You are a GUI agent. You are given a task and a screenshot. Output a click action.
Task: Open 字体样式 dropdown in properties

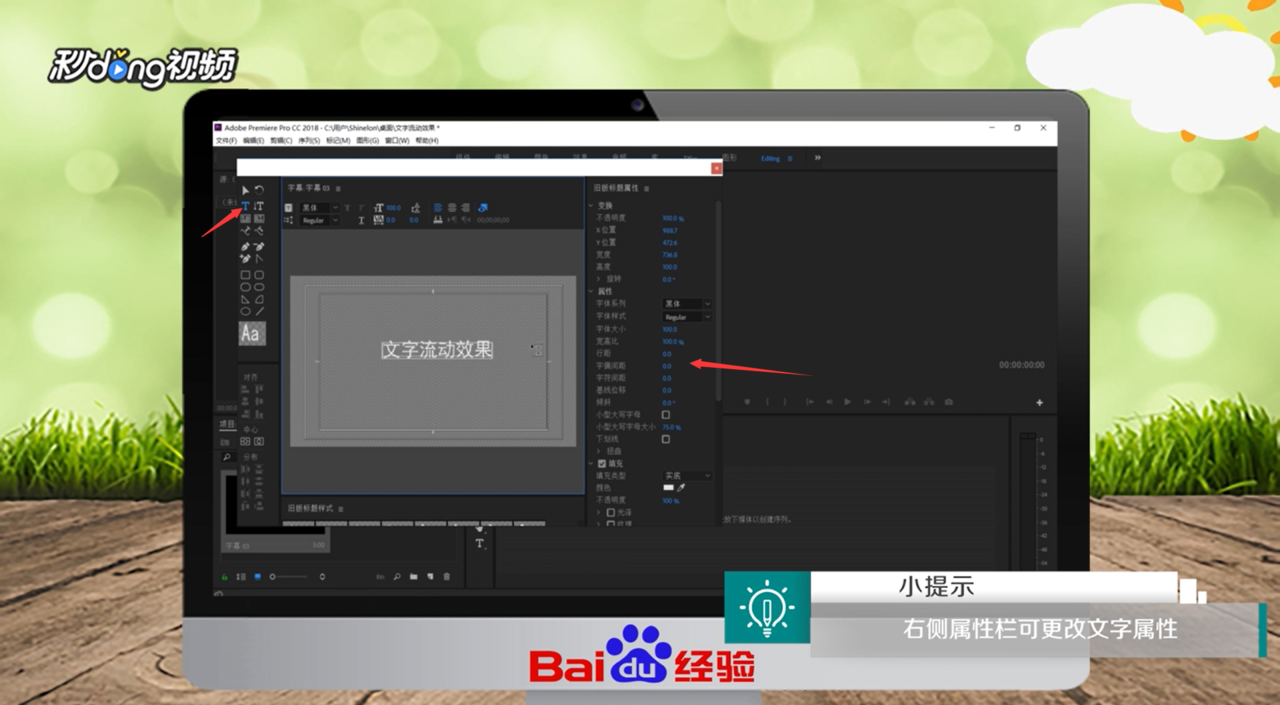point(687,317)
